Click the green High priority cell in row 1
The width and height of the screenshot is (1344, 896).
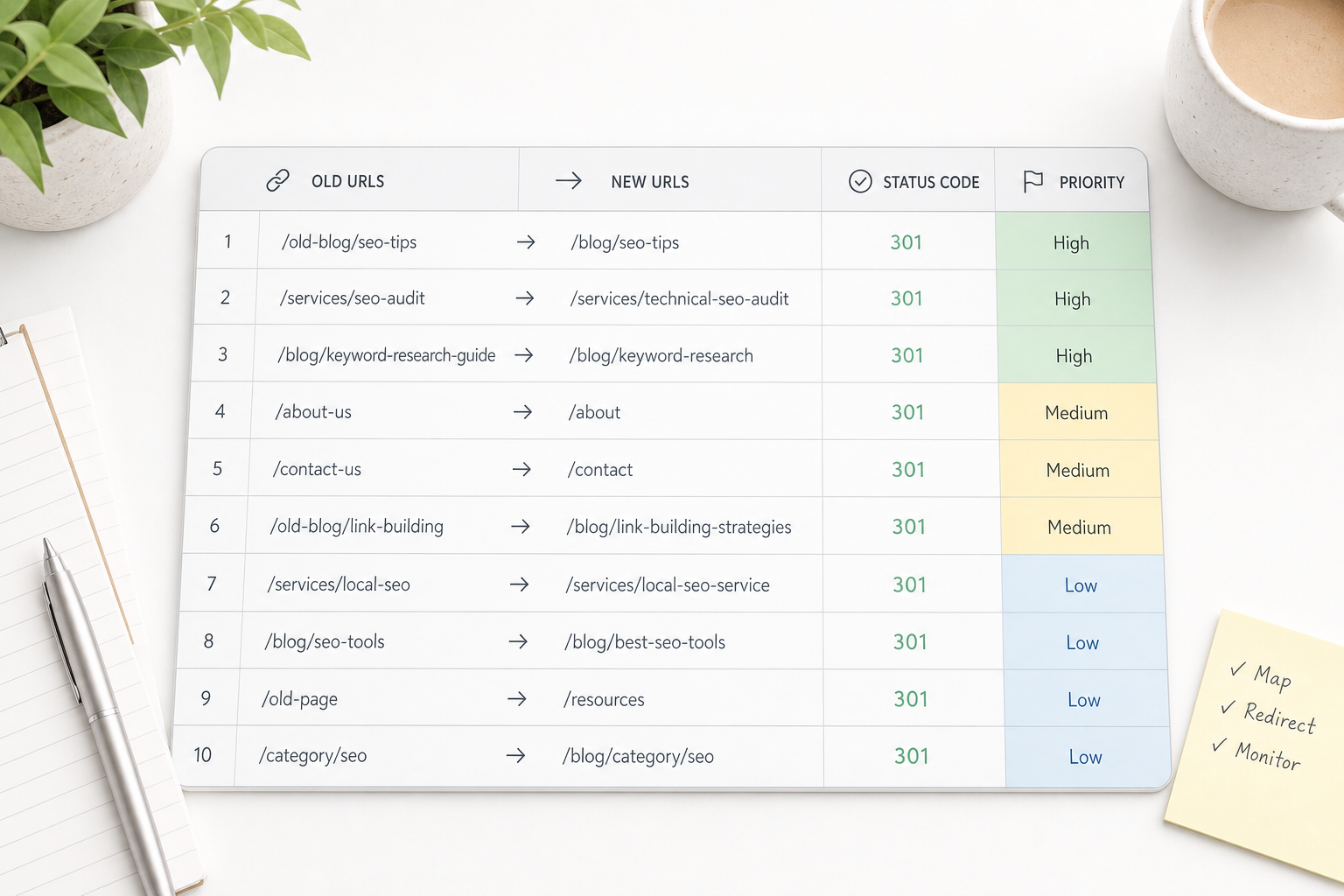(x=1073, y=241)
